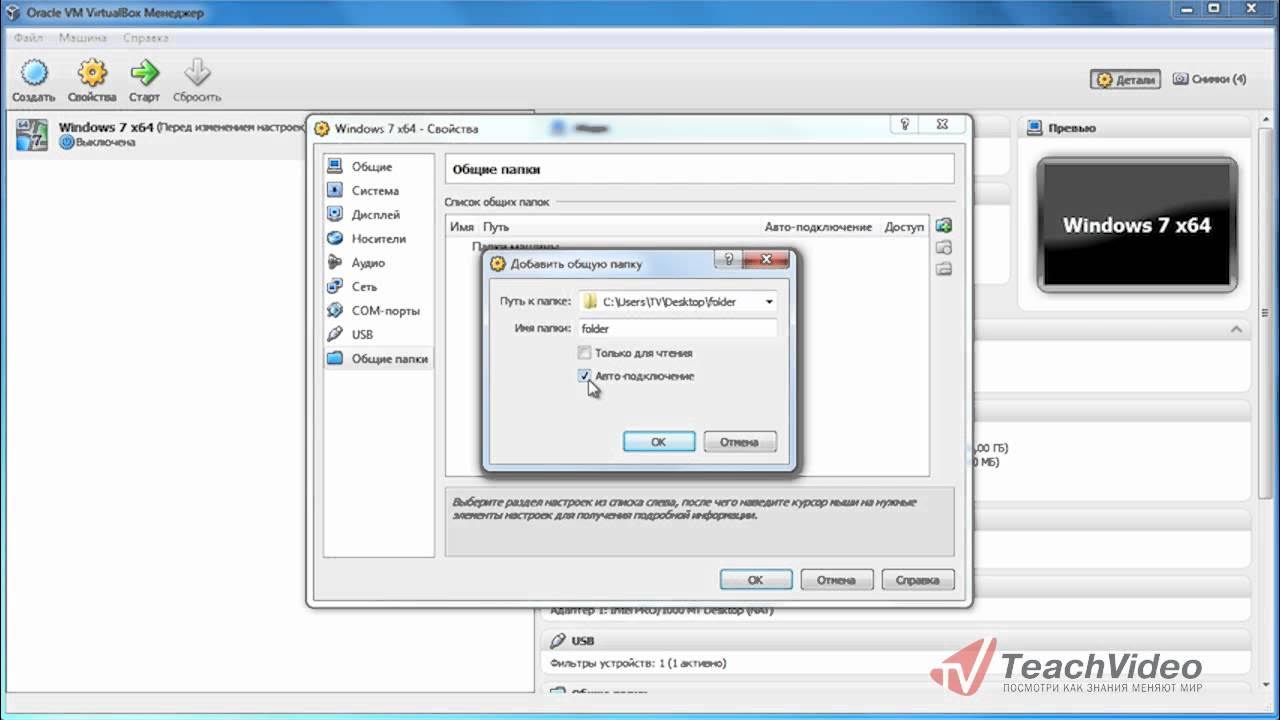The height and width of the screenshot is (720, 1280).
Task: Open Свойства gear toolbar icon
Action: pos(92,73)
